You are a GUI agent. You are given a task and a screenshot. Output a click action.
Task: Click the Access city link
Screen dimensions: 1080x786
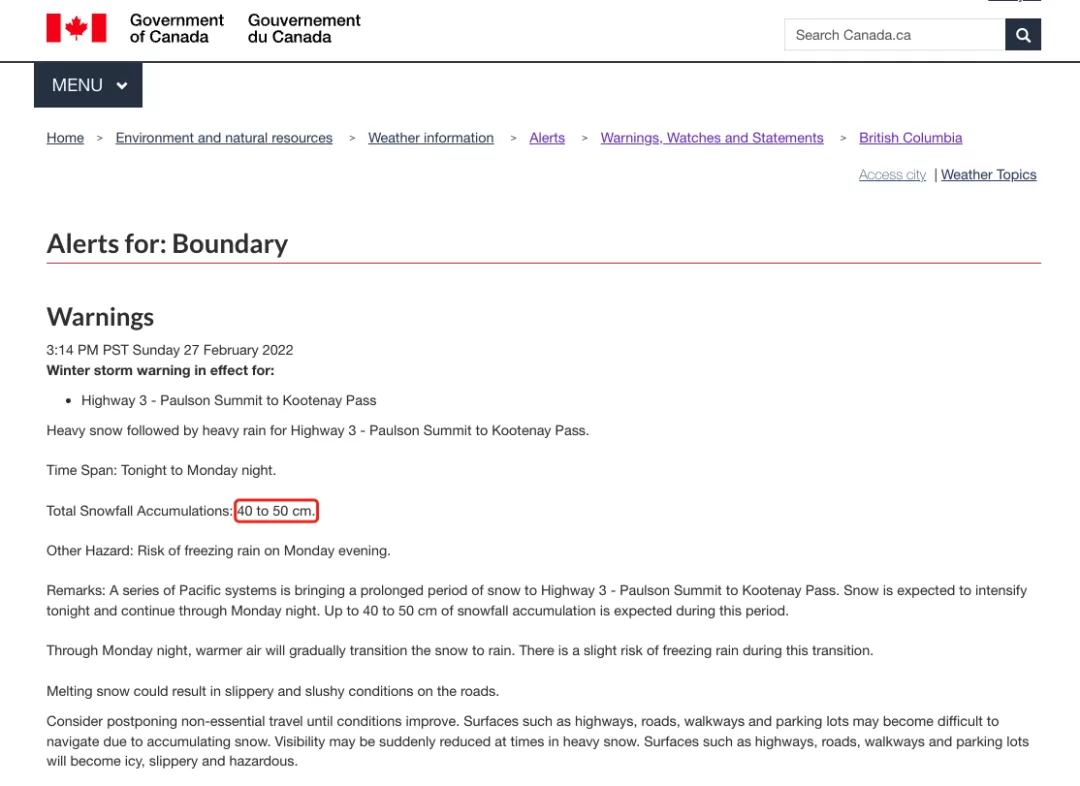click(x=892, y=175)
